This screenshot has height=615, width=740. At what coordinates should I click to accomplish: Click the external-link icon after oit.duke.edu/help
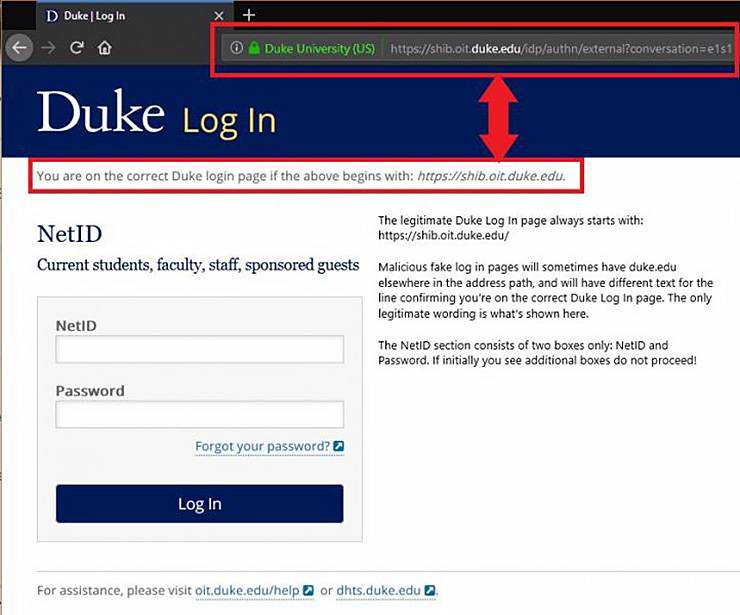(x=308, y=590)
